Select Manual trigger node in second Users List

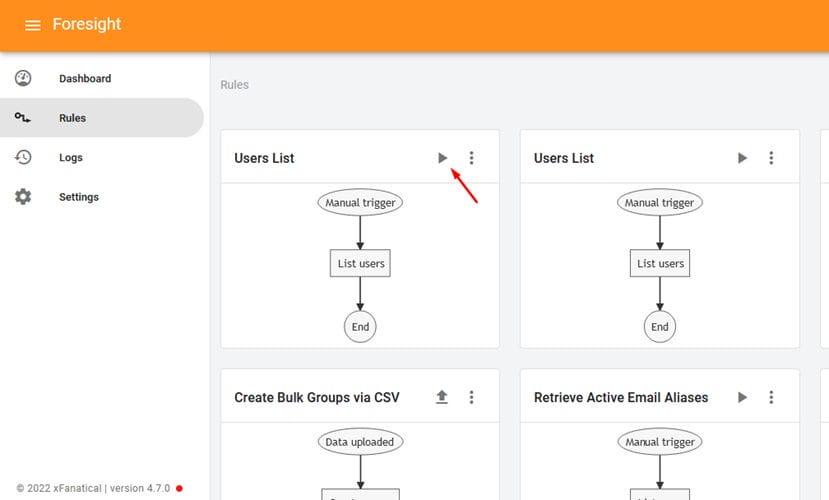660,202
